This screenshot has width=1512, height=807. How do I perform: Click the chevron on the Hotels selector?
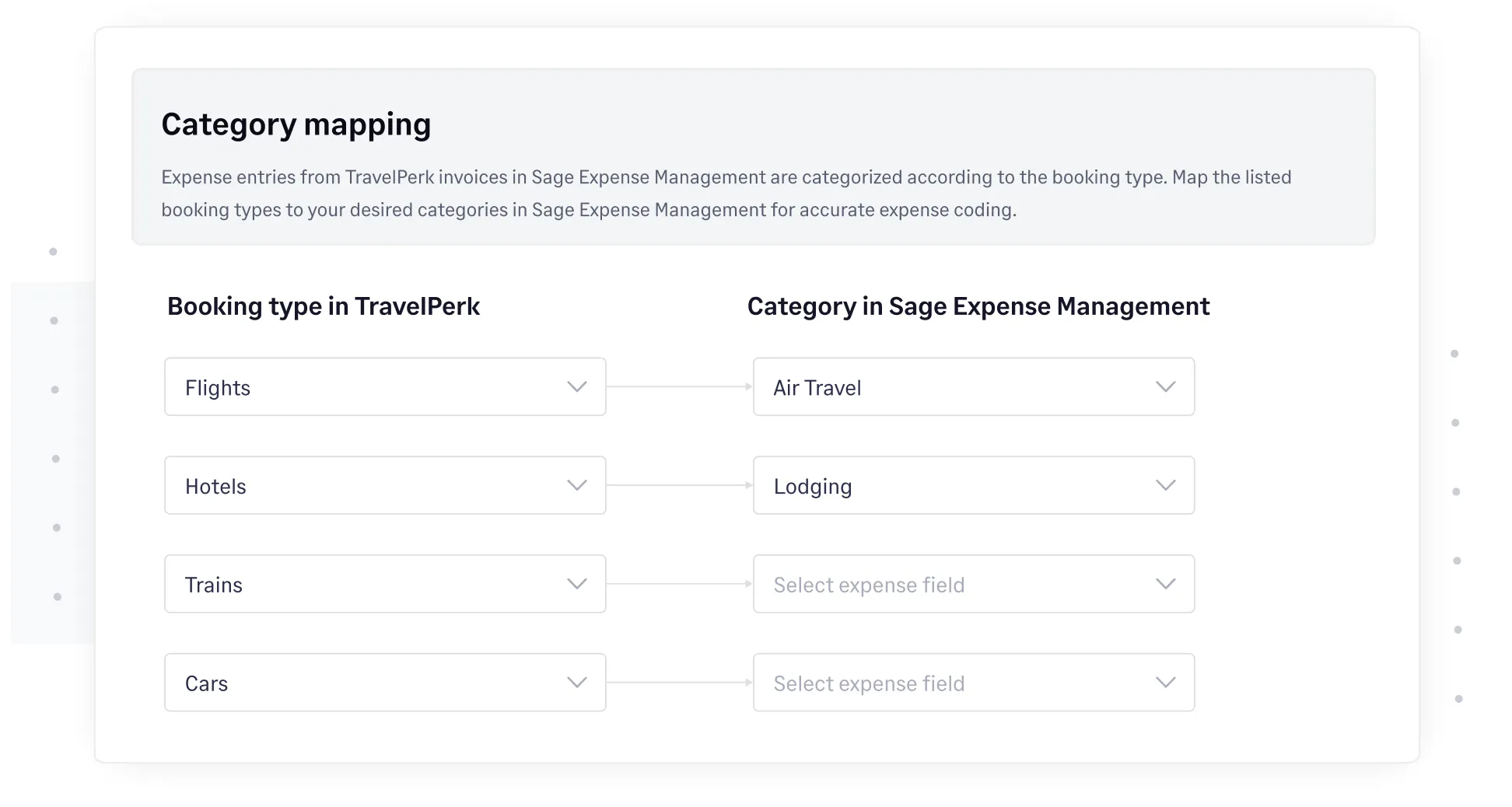click(576, 485)
